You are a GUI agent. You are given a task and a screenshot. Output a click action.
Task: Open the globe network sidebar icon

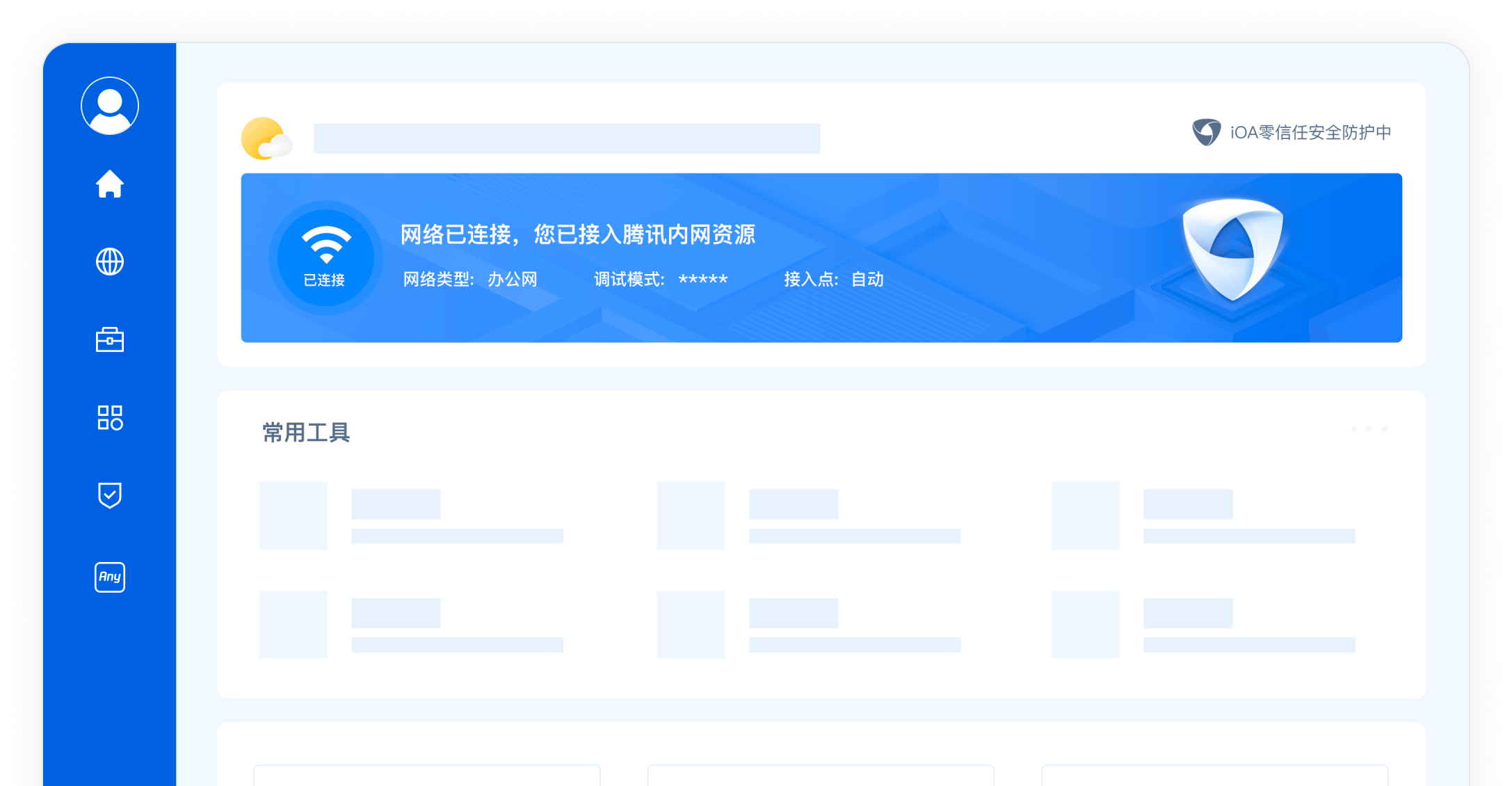click(x=110, y=262)
